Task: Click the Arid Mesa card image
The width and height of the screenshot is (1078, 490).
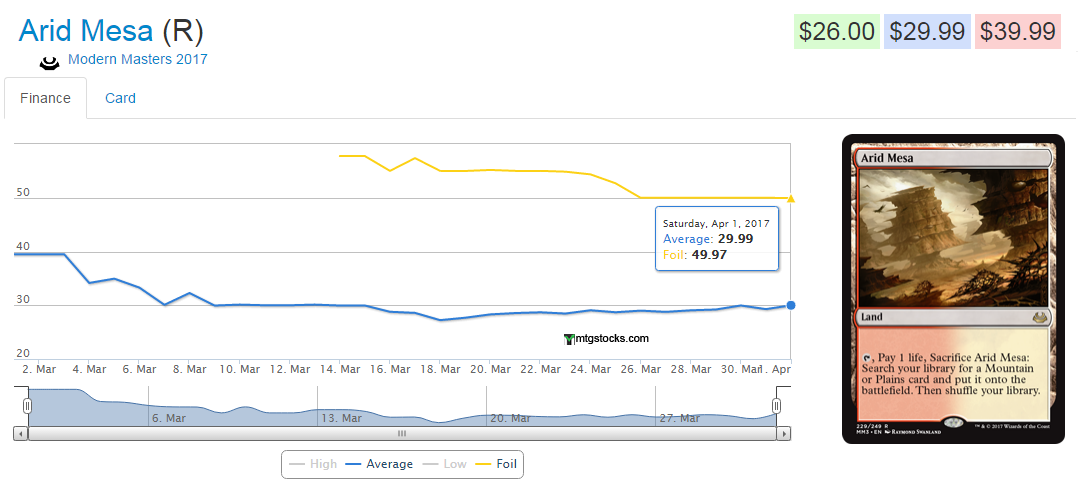Action: point(953,289)
